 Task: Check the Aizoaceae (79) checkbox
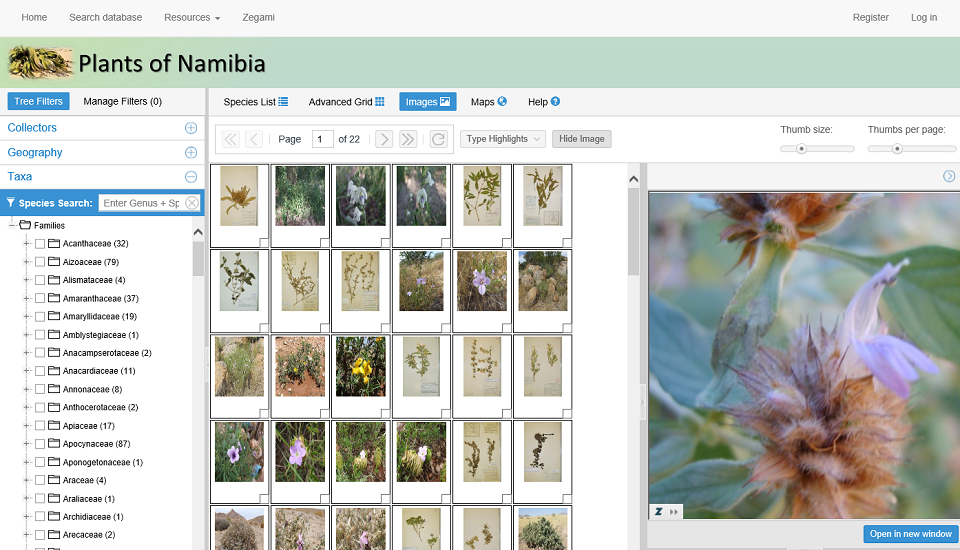pyautogui.click(x=40, y=262)
